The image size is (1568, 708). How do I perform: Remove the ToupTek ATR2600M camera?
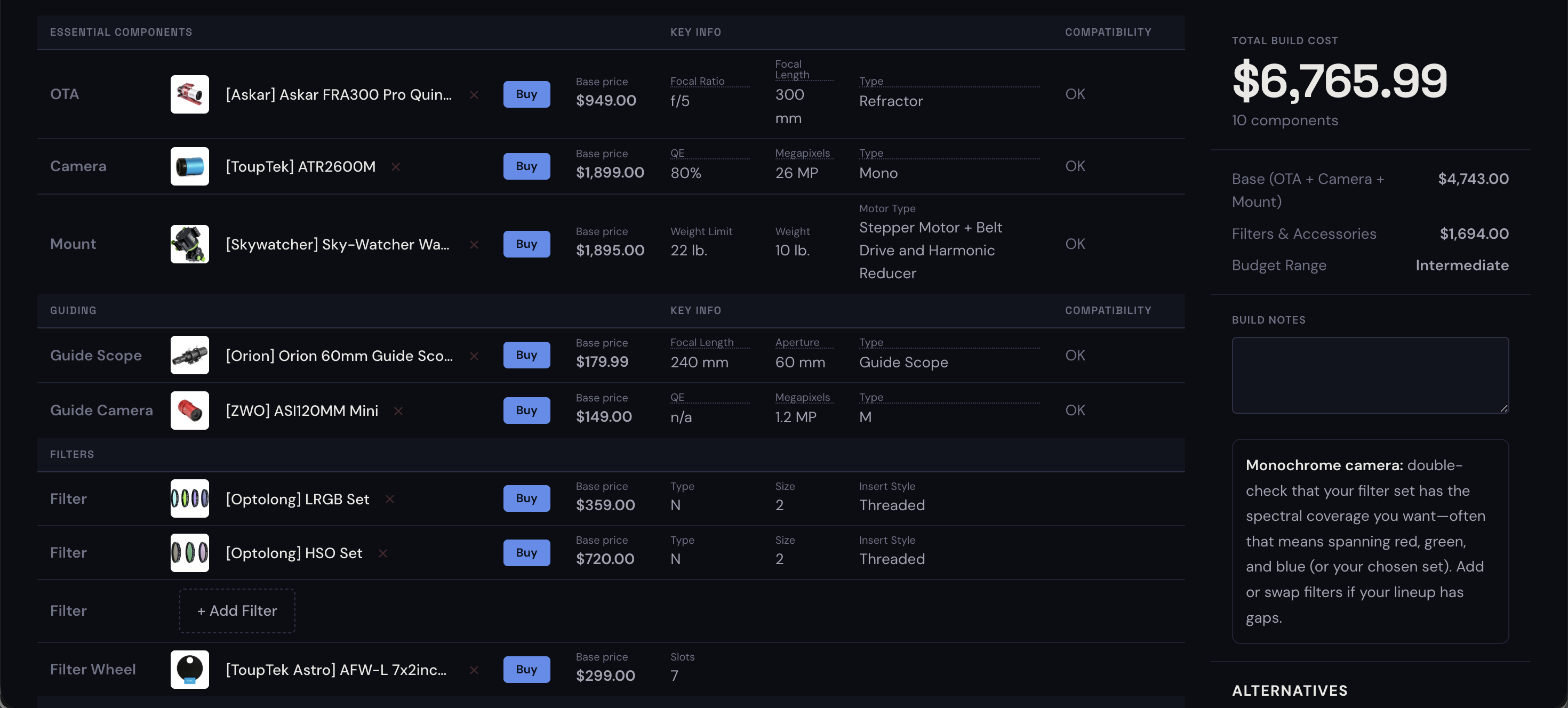pyautogui.click(x=396, y=166)
